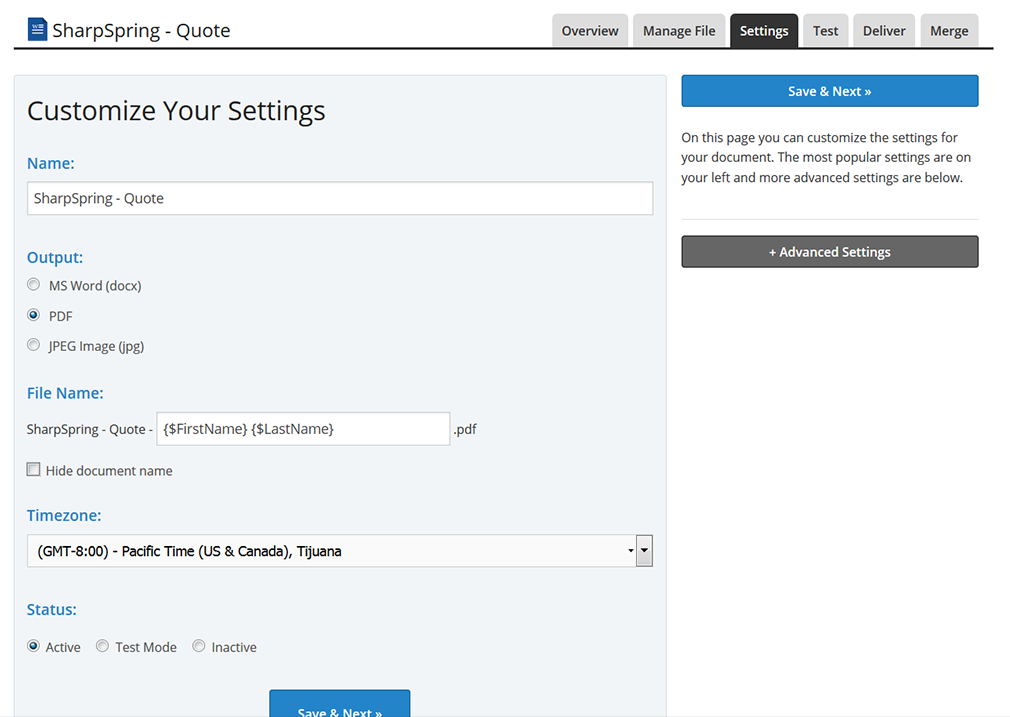The width and height of the screenshot is (1010, 717).
Task: Open the Timezone dropdown list
Action: click(330, 551)
